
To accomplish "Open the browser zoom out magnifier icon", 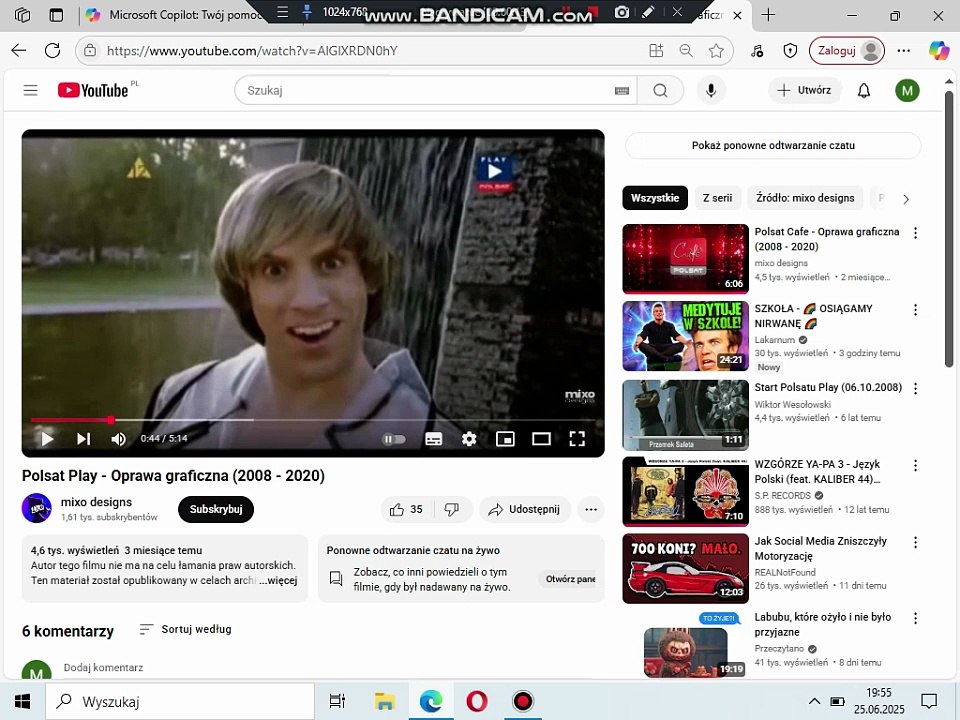I will tap(686, 51).
